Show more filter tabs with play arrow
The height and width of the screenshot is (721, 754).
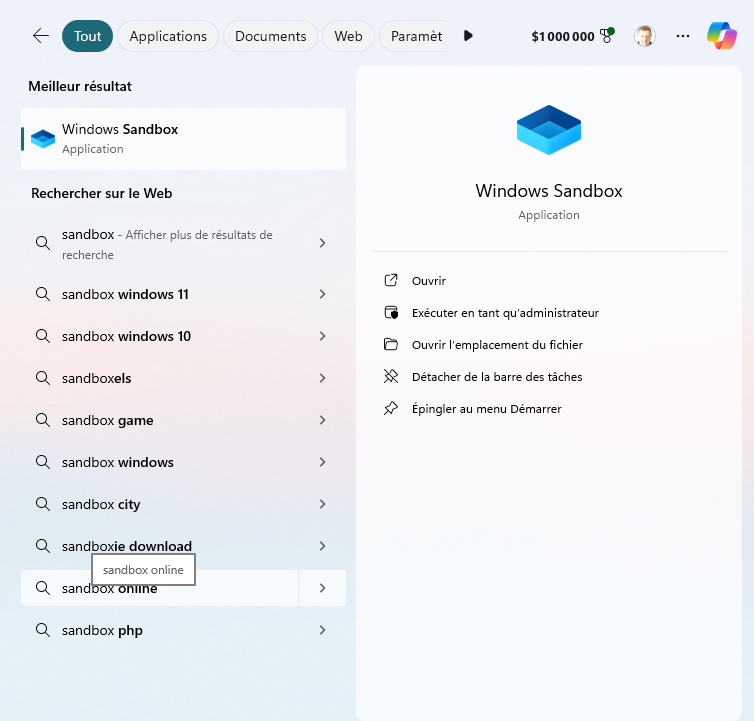(x=468, y=36)
